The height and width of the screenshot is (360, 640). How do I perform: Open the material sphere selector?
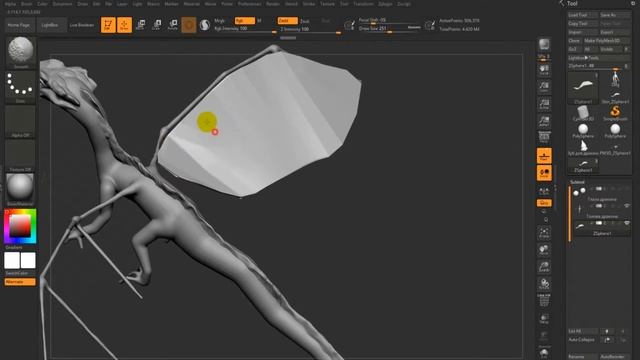point(20,190)
